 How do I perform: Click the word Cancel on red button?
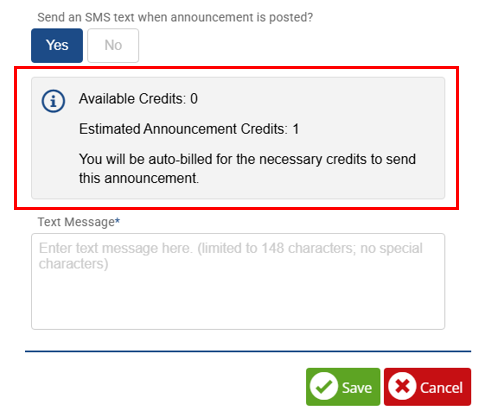pyautogui.click(x=441, y=388)
